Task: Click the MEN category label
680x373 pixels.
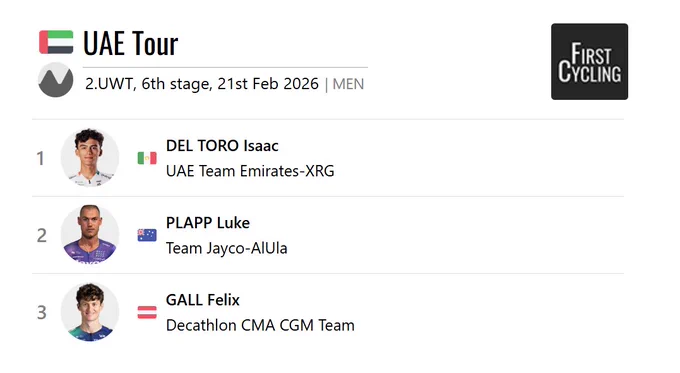Action: 348,84
